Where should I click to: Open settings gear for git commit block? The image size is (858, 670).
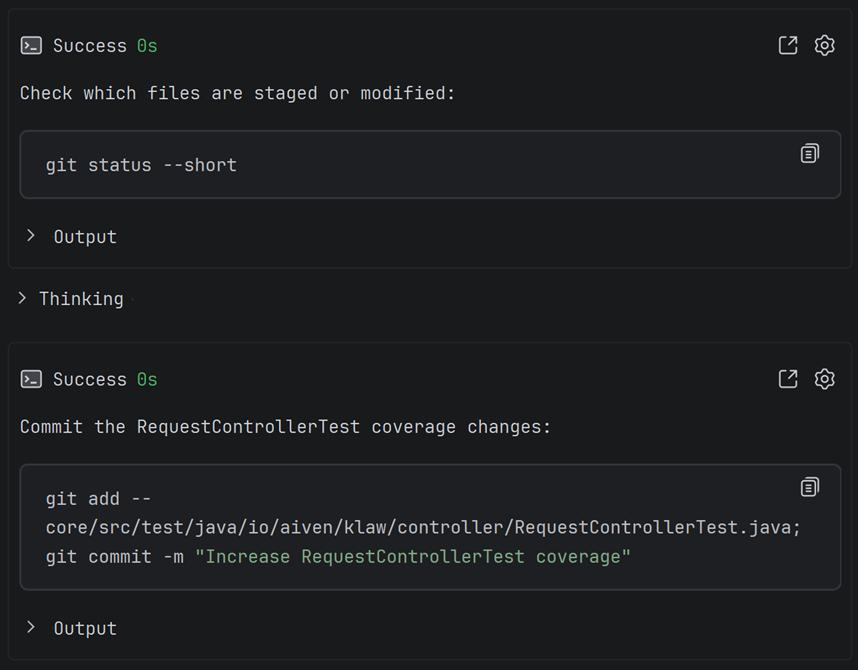pyautogui.click(x=824, y=379)
